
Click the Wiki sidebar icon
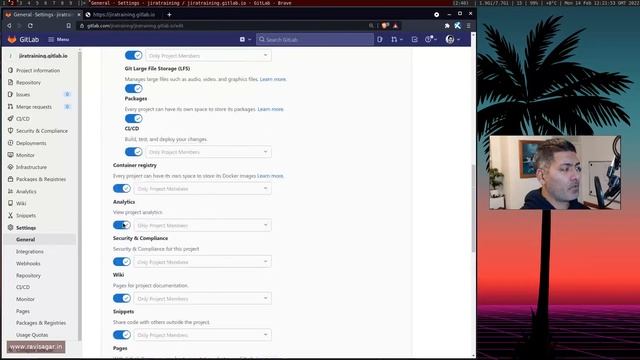tap(11, 203)
